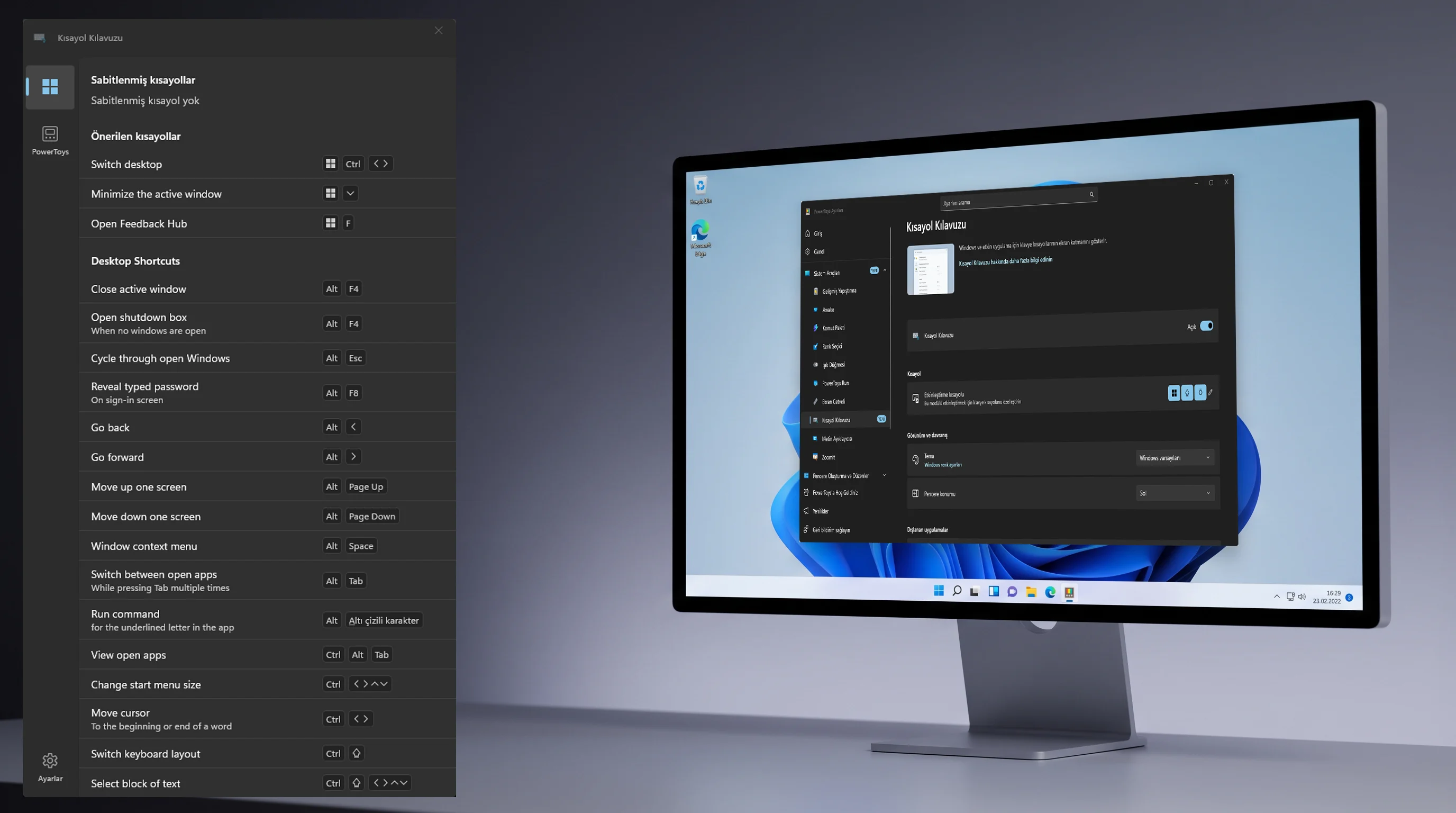This screenshot has height=813, width=1456.
Task: Click the Close active window row
Action: pos(267,289)
